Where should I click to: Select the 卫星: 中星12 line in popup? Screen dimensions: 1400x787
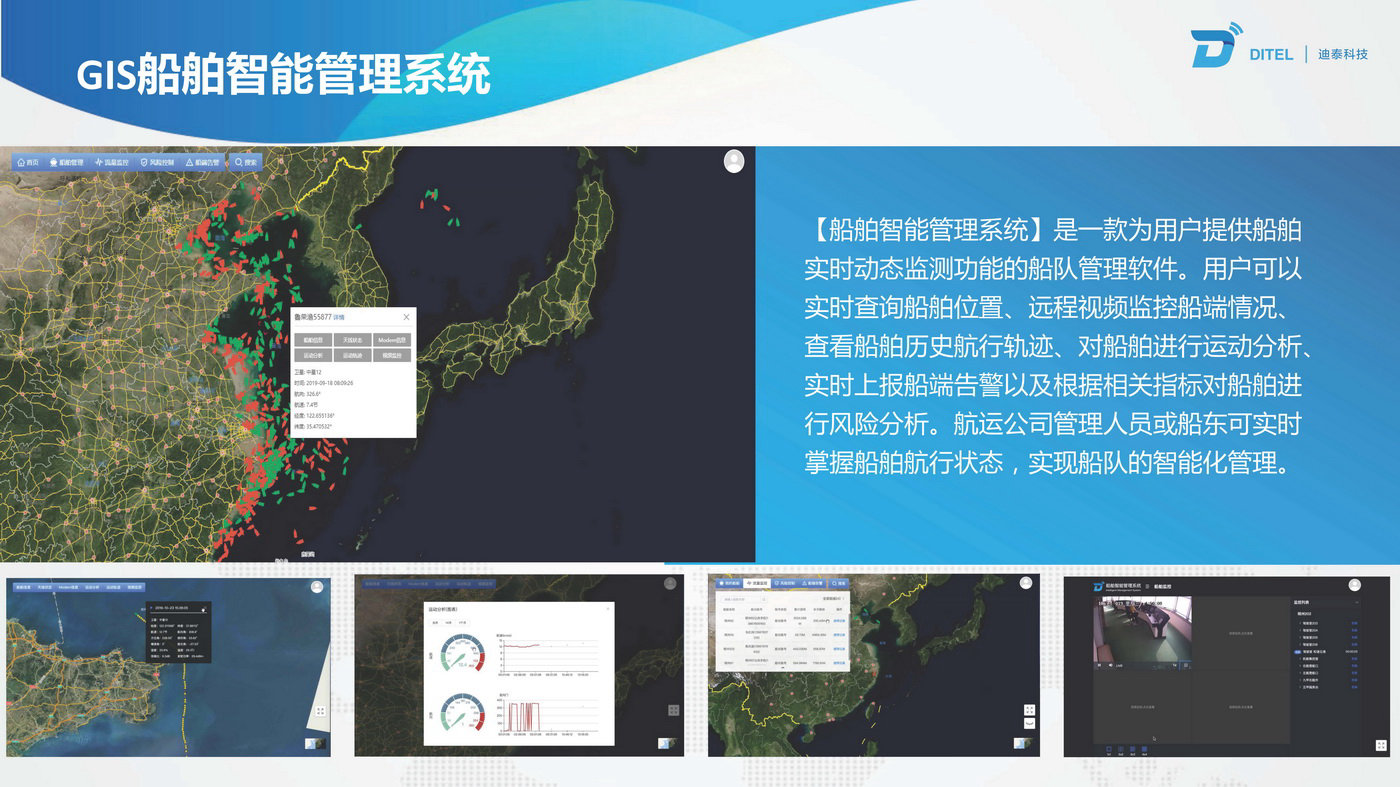(307, 372)
